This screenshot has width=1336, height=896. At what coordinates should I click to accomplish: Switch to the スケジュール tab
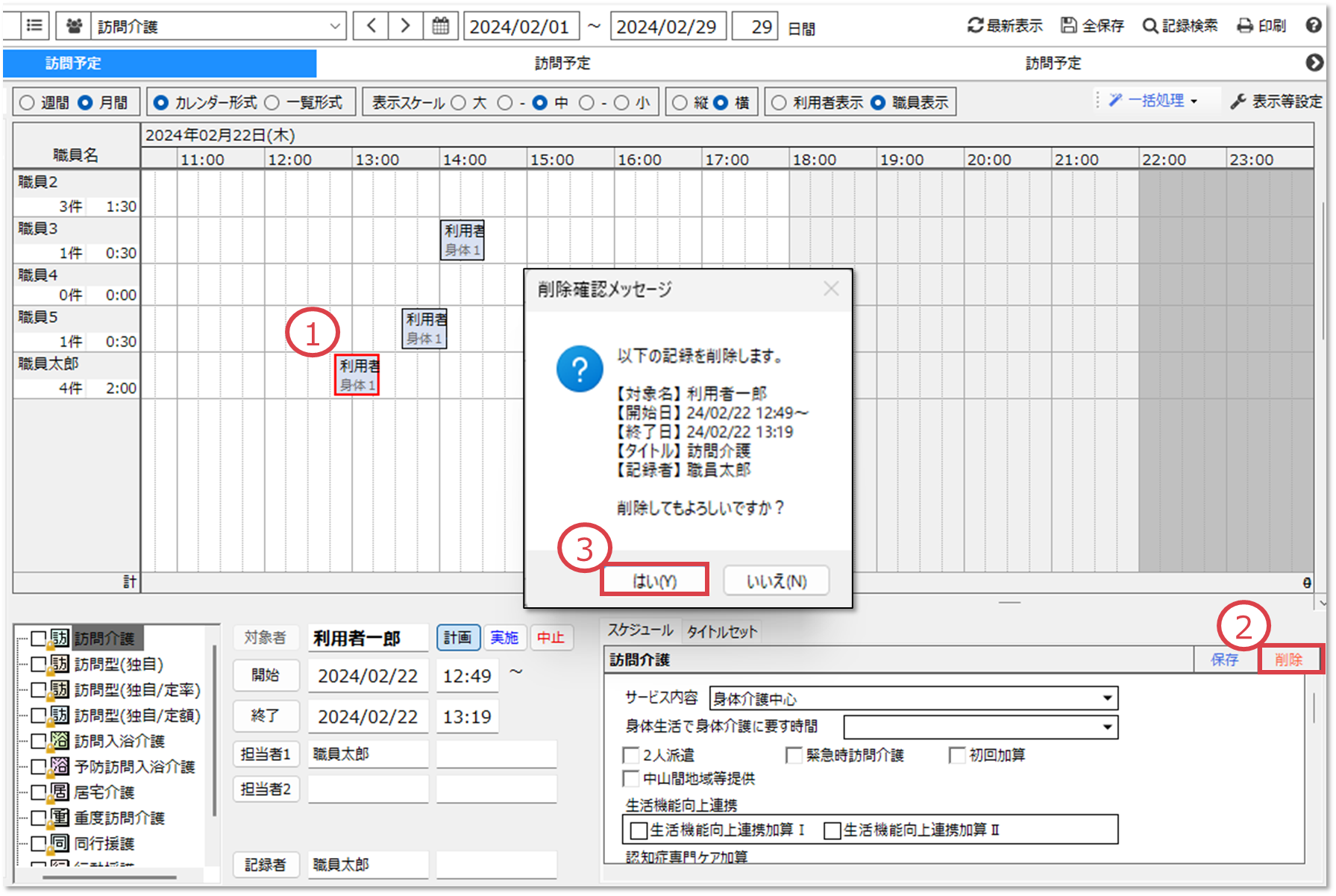coord(640,630)
